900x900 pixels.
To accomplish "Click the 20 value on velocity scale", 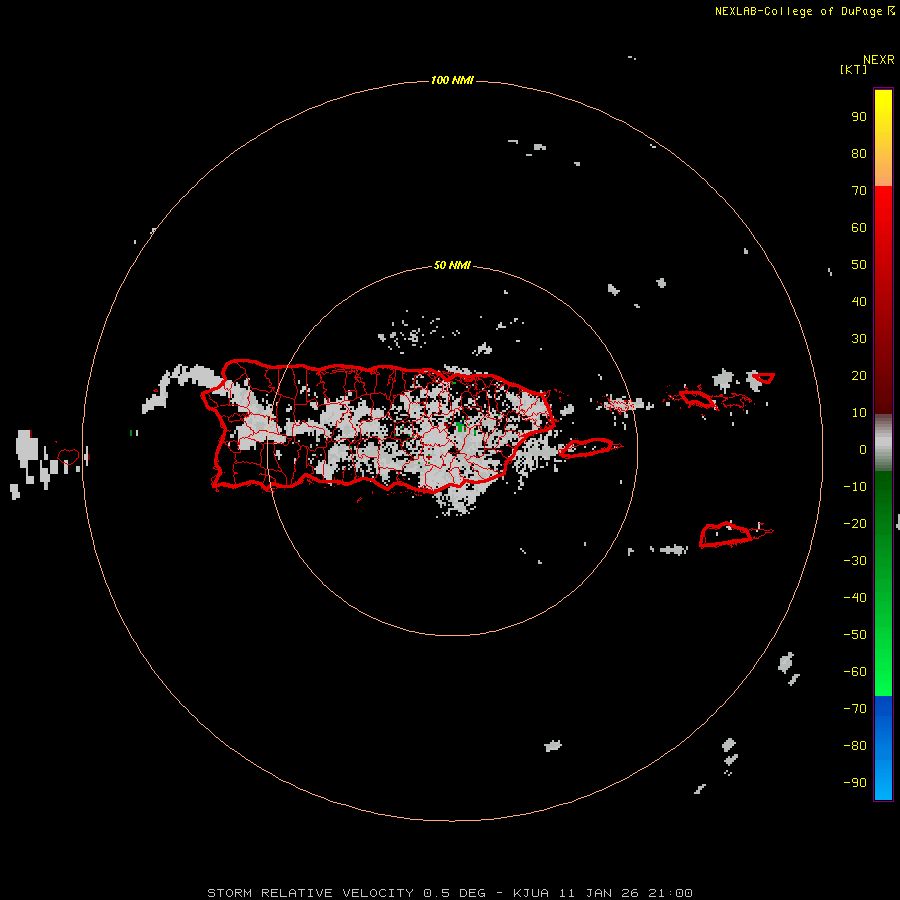I will pyautogui.click(x=859, y=376).
